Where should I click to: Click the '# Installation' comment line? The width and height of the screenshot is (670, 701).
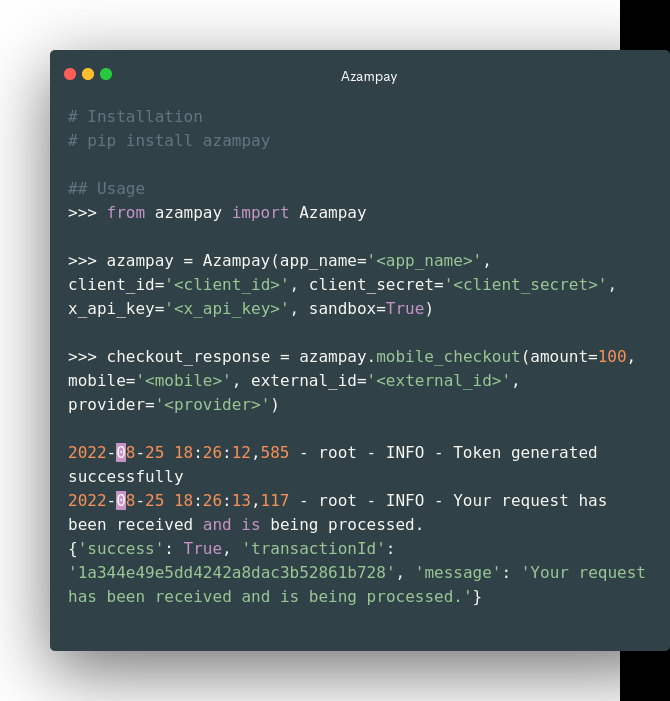[135, 117]
